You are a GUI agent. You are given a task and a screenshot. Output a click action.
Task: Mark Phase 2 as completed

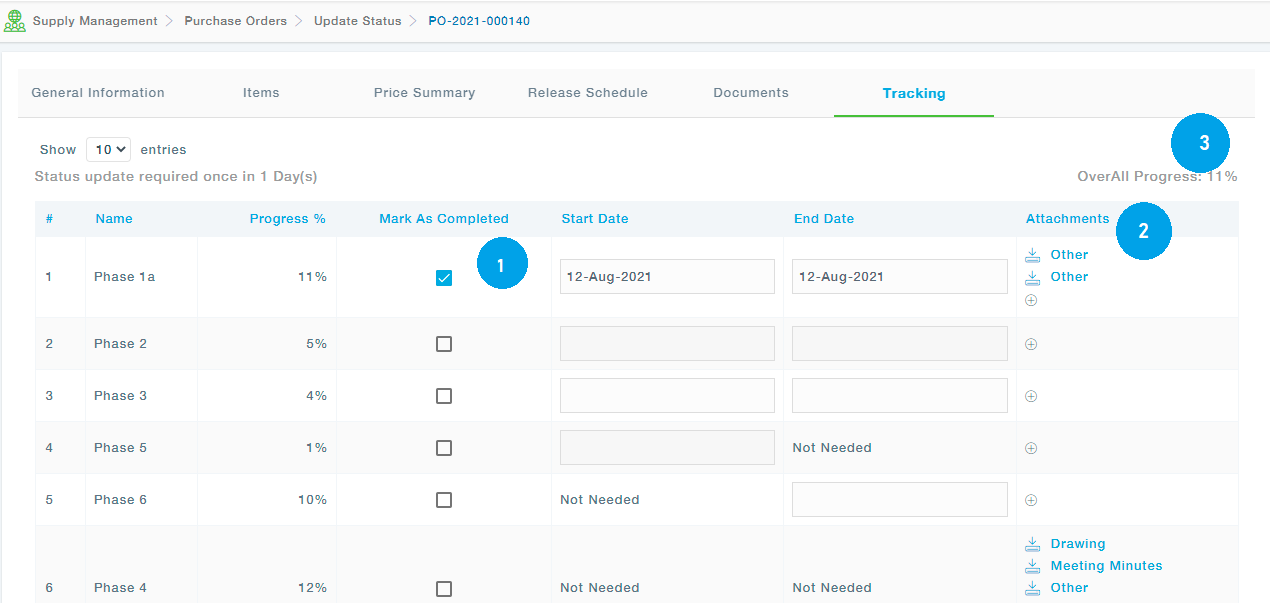point(444,344)
